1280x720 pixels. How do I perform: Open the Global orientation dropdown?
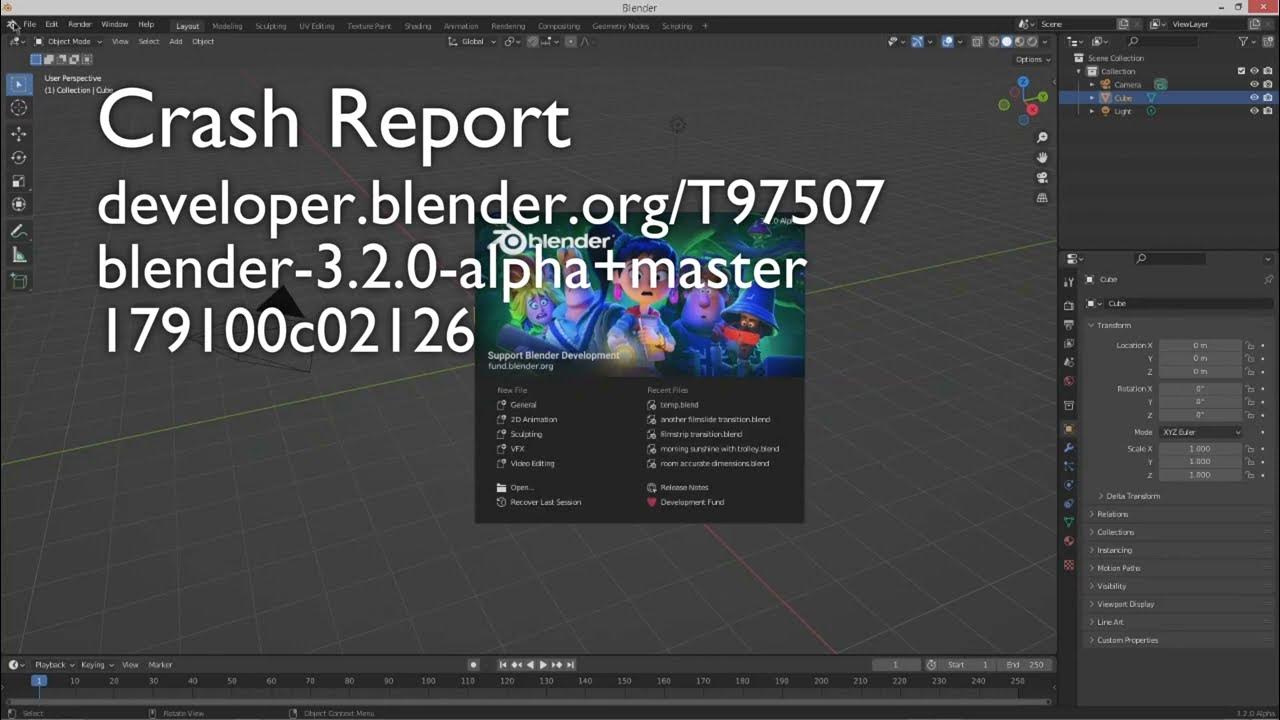click(471, 41)
